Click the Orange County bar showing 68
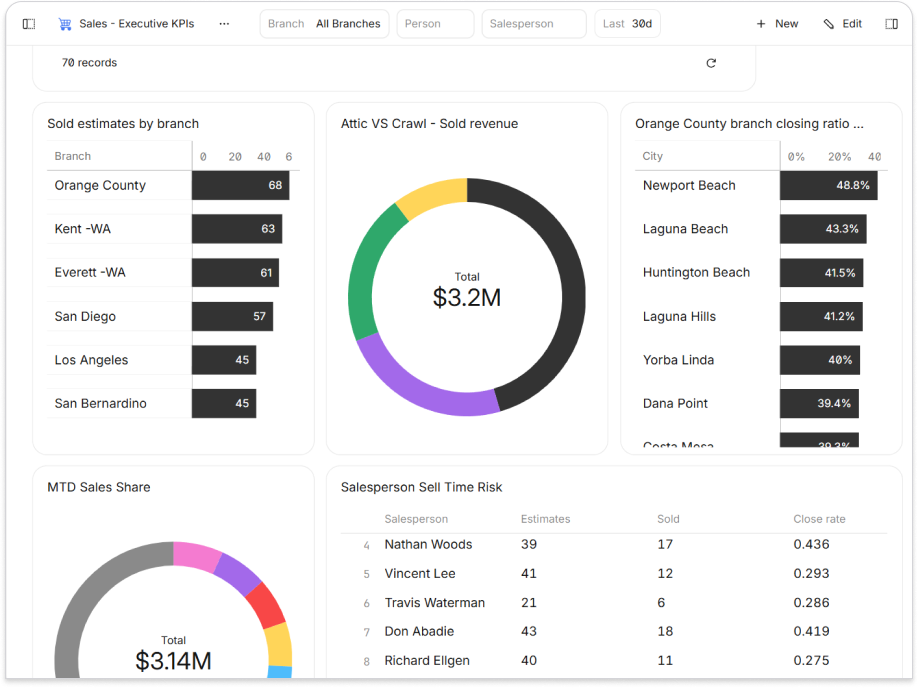This screenshot has width=918, height=688. [240, 186]
